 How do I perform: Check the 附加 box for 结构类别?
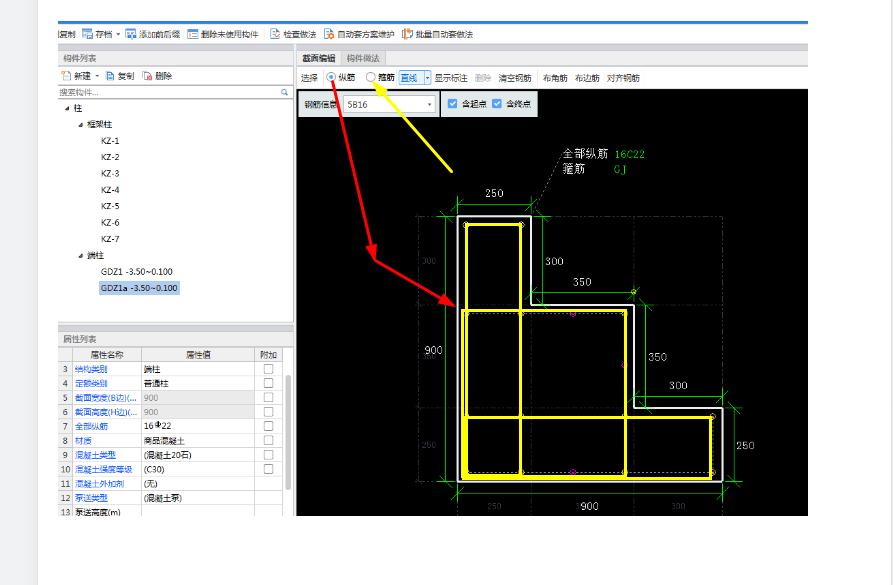[x=268, y=369]
